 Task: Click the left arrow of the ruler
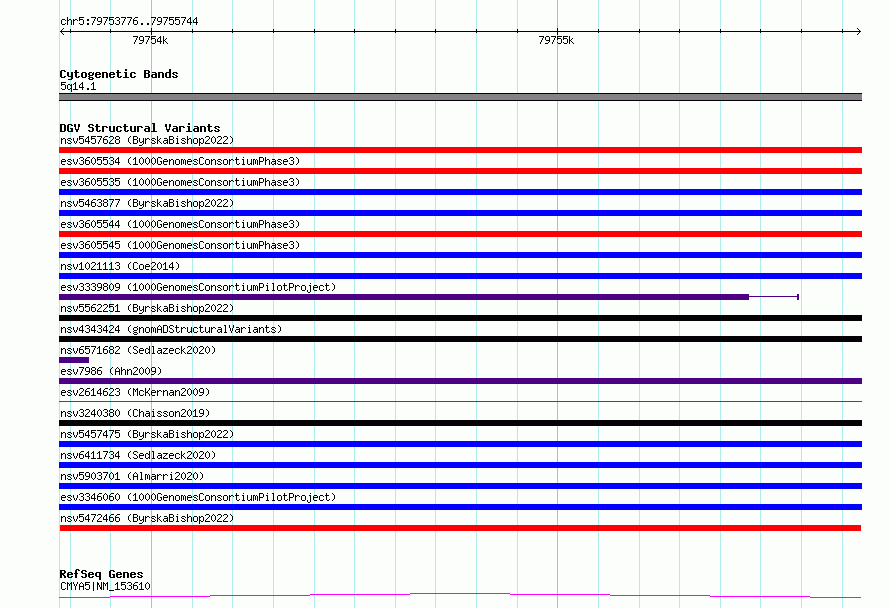click(x=63, y=31)
